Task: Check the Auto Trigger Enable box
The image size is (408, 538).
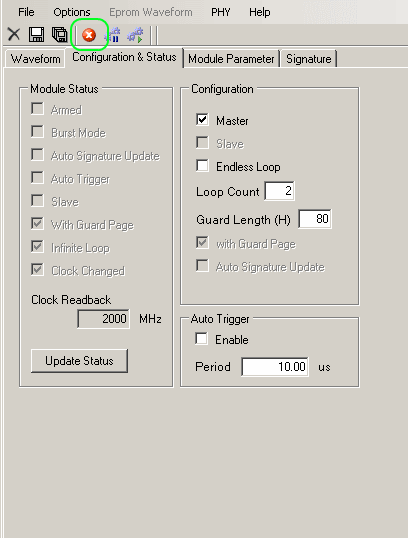Action: coord(201,339)
